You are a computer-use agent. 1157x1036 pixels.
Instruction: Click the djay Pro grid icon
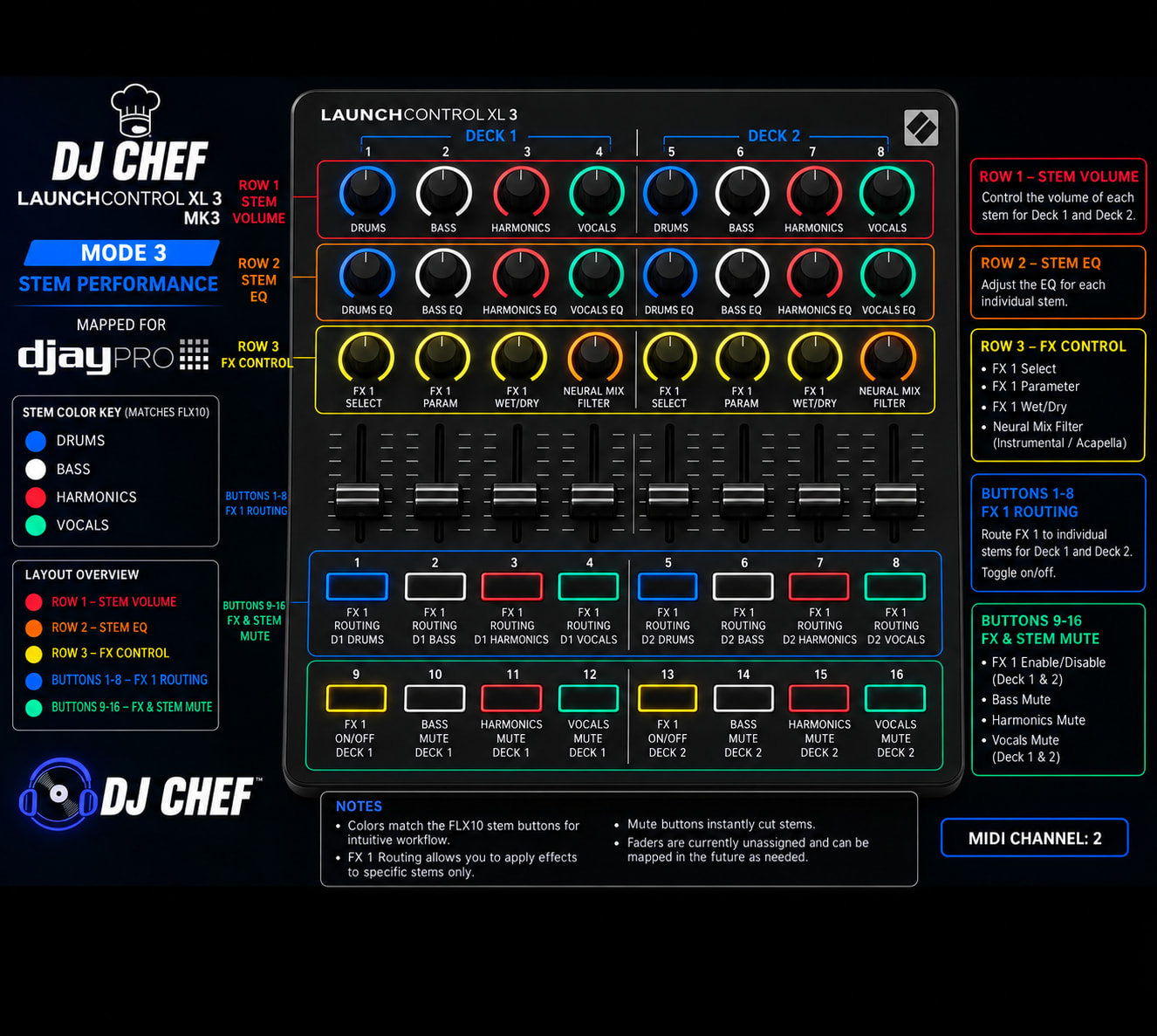[194, 355]
